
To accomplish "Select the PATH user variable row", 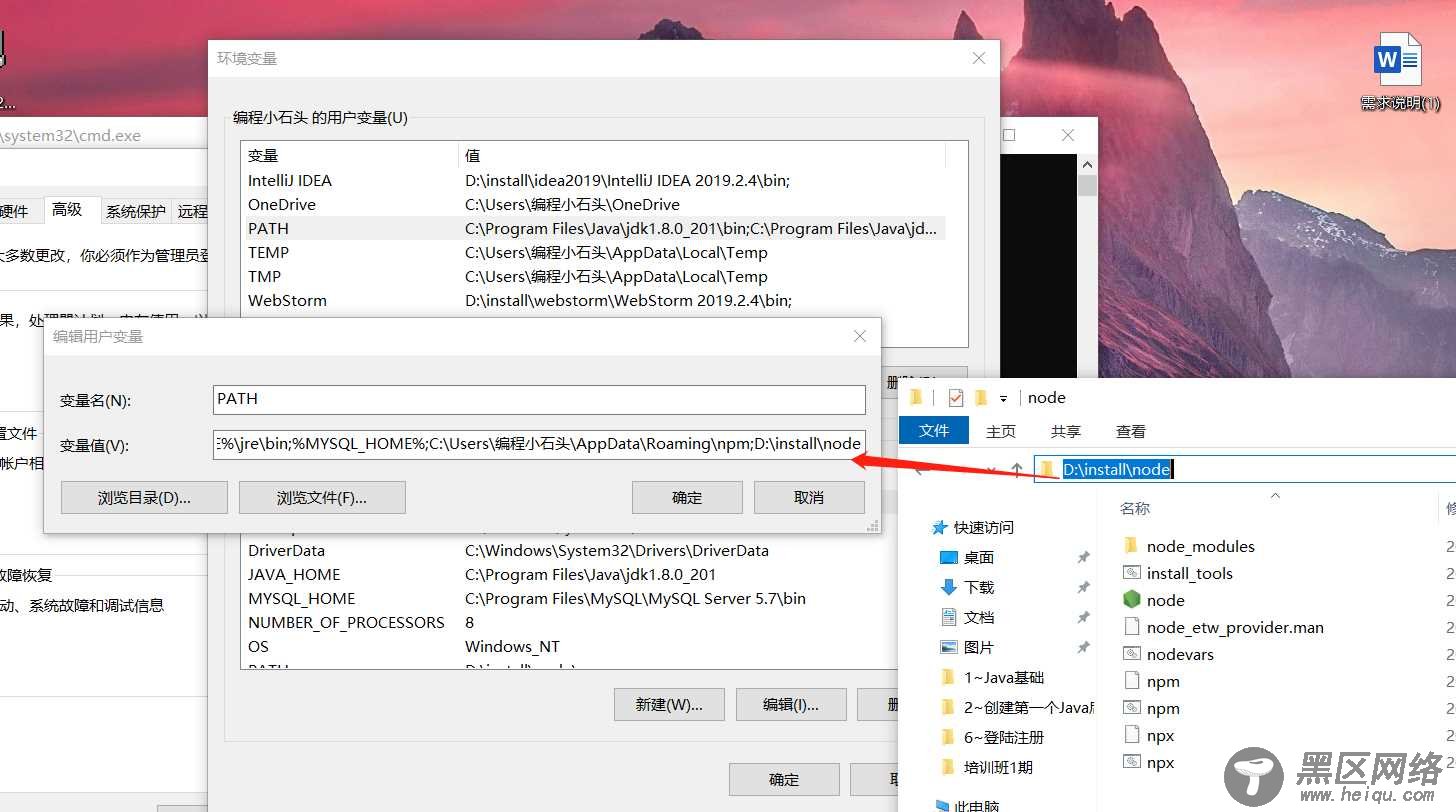I will [594, 228].
